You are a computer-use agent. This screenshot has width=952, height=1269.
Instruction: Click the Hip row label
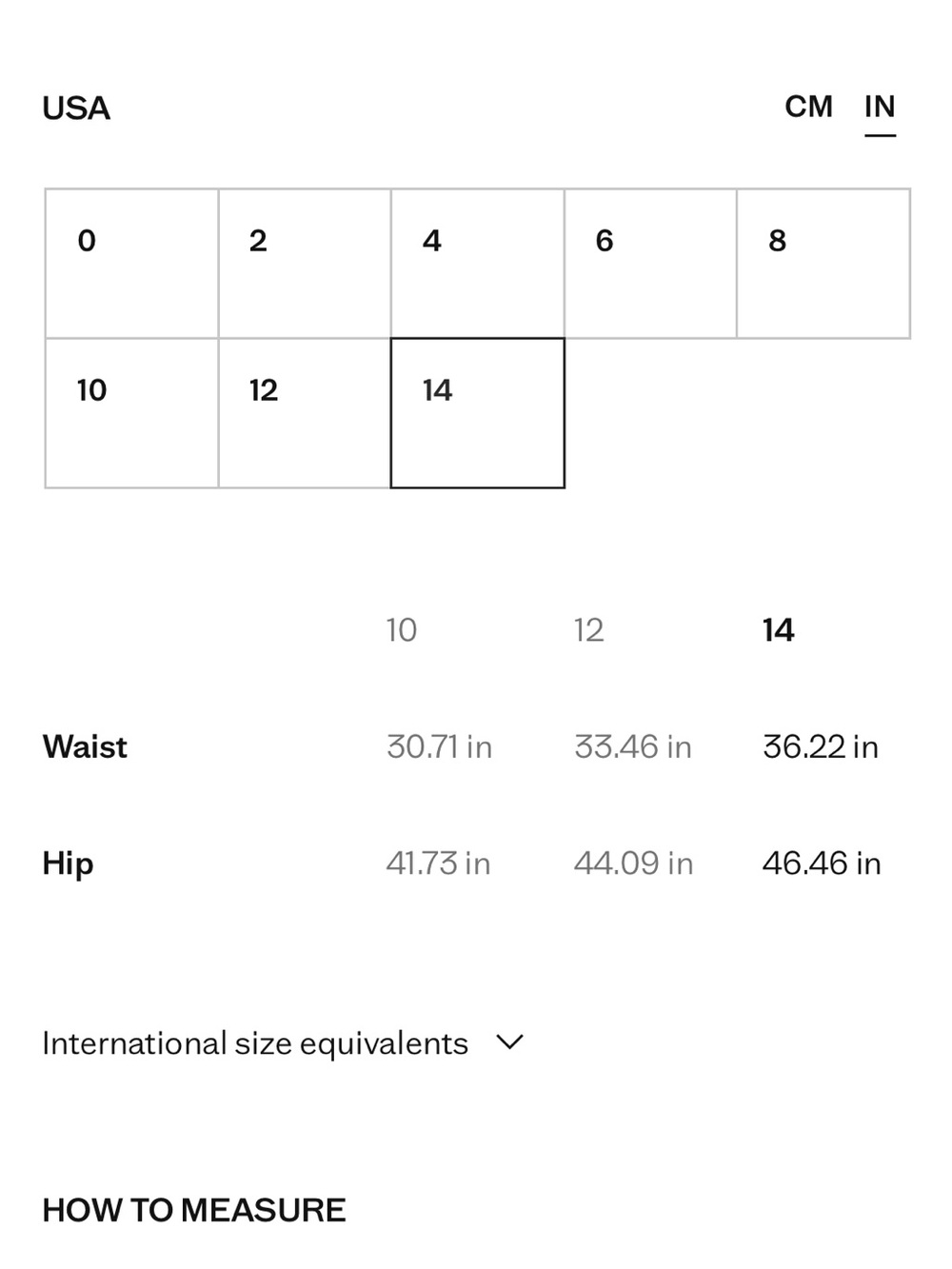click(68, 863)
